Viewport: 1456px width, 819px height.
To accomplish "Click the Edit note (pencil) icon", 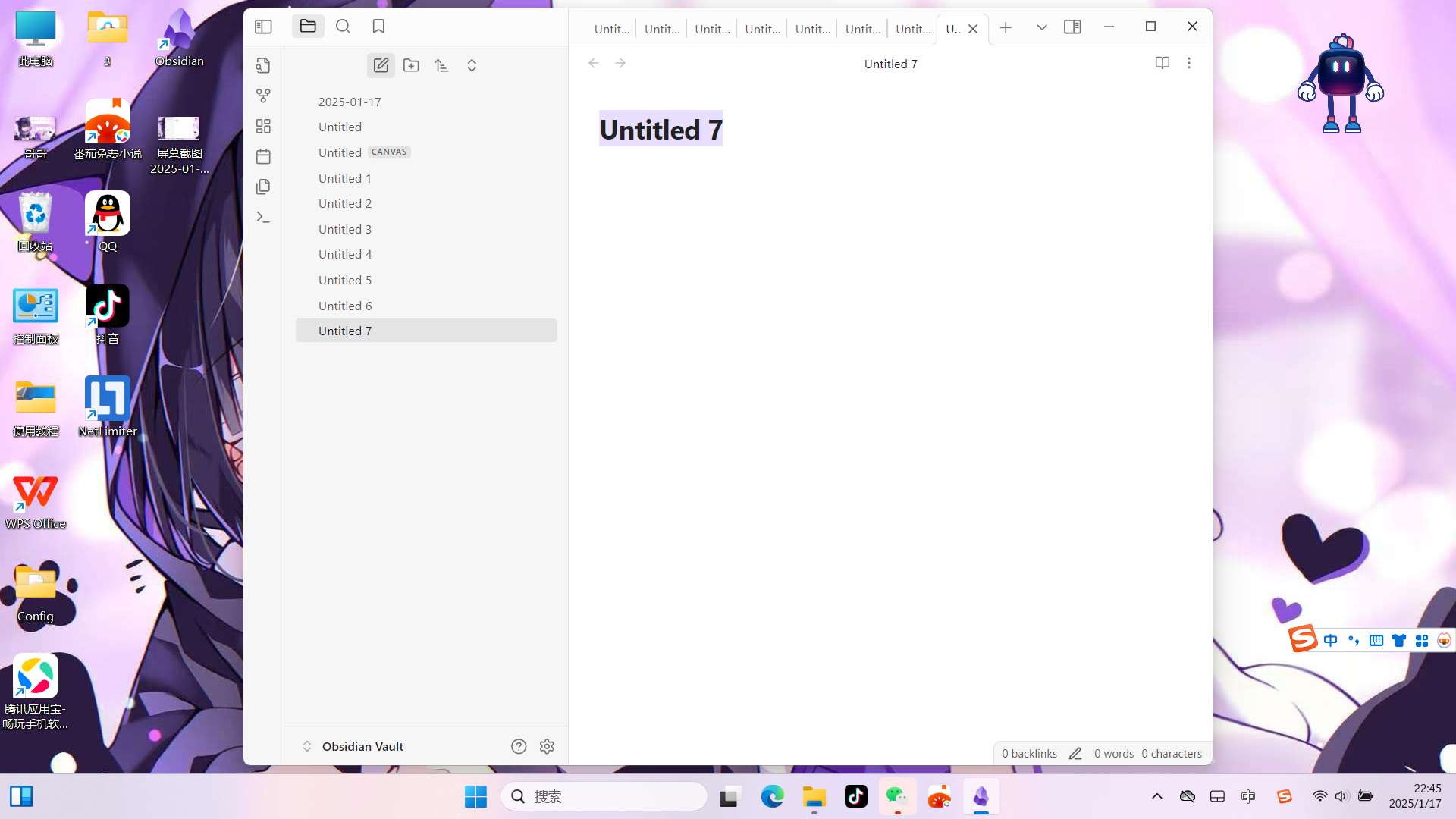I will (x=380, y=65).
